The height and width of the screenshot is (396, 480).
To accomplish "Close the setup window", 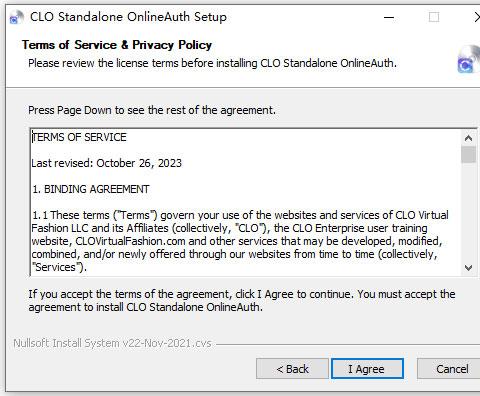I will click(477, 17).
